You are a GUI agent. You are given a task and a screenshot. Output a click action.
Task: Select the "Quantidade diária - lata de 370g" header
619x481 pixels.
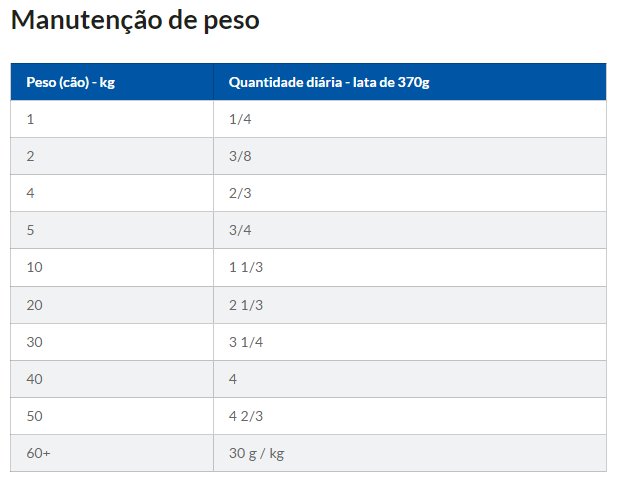329,82
